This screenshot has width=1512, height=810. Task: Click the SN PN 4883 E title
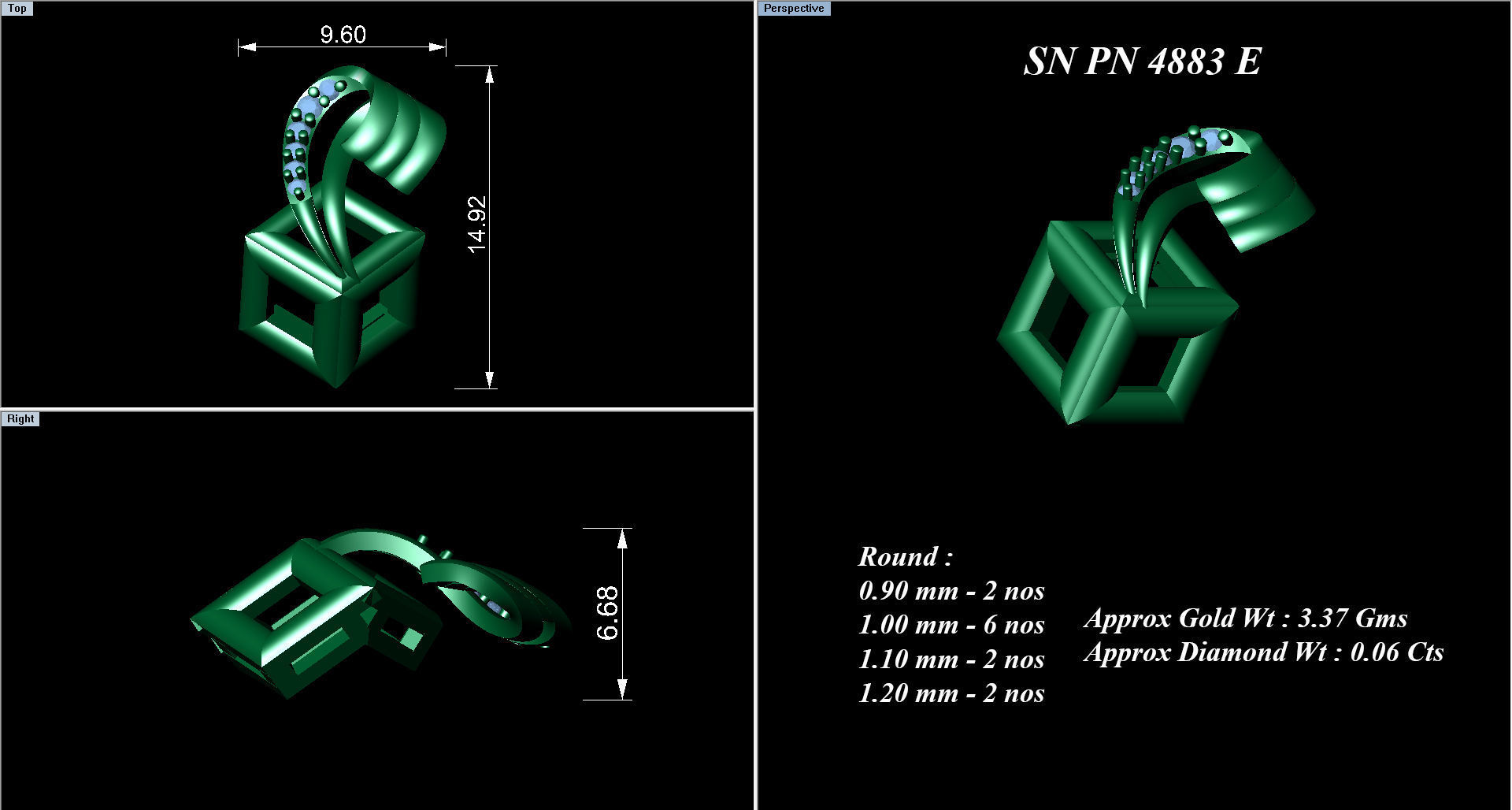1143,61
